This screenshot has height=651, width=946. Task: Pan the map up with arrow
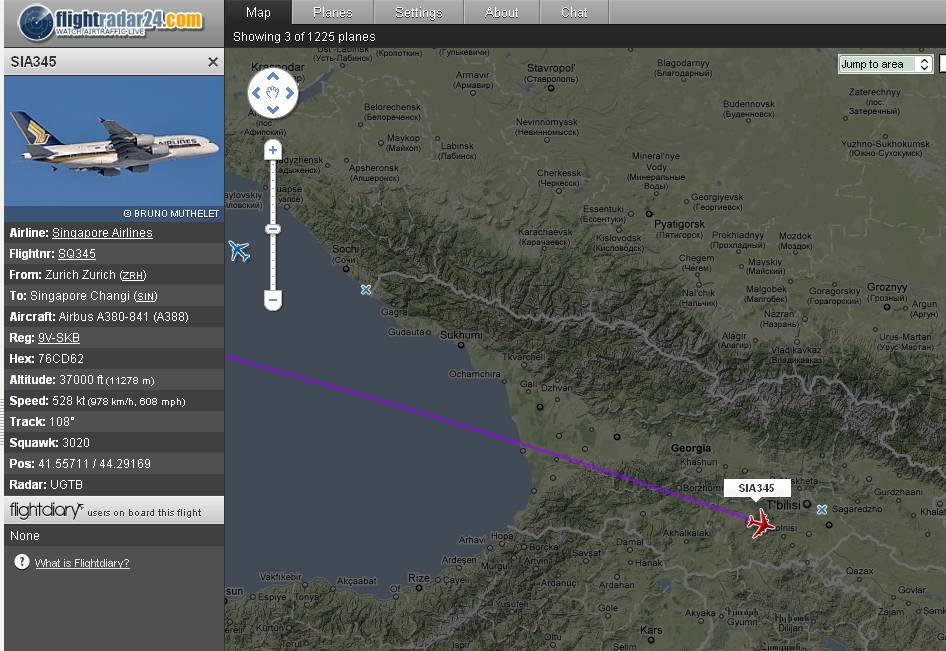pos(273,77)
